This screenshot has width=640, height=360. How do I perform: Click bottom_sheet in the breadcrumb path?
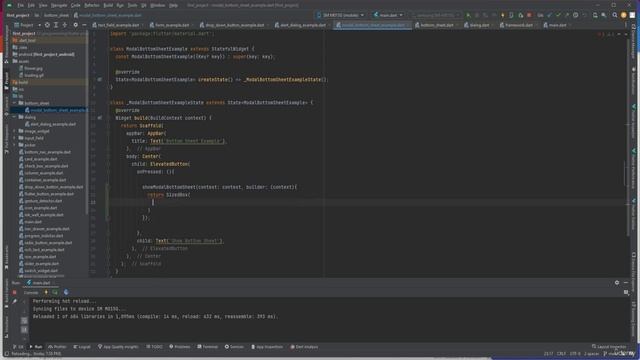click(x=56, y=15)
